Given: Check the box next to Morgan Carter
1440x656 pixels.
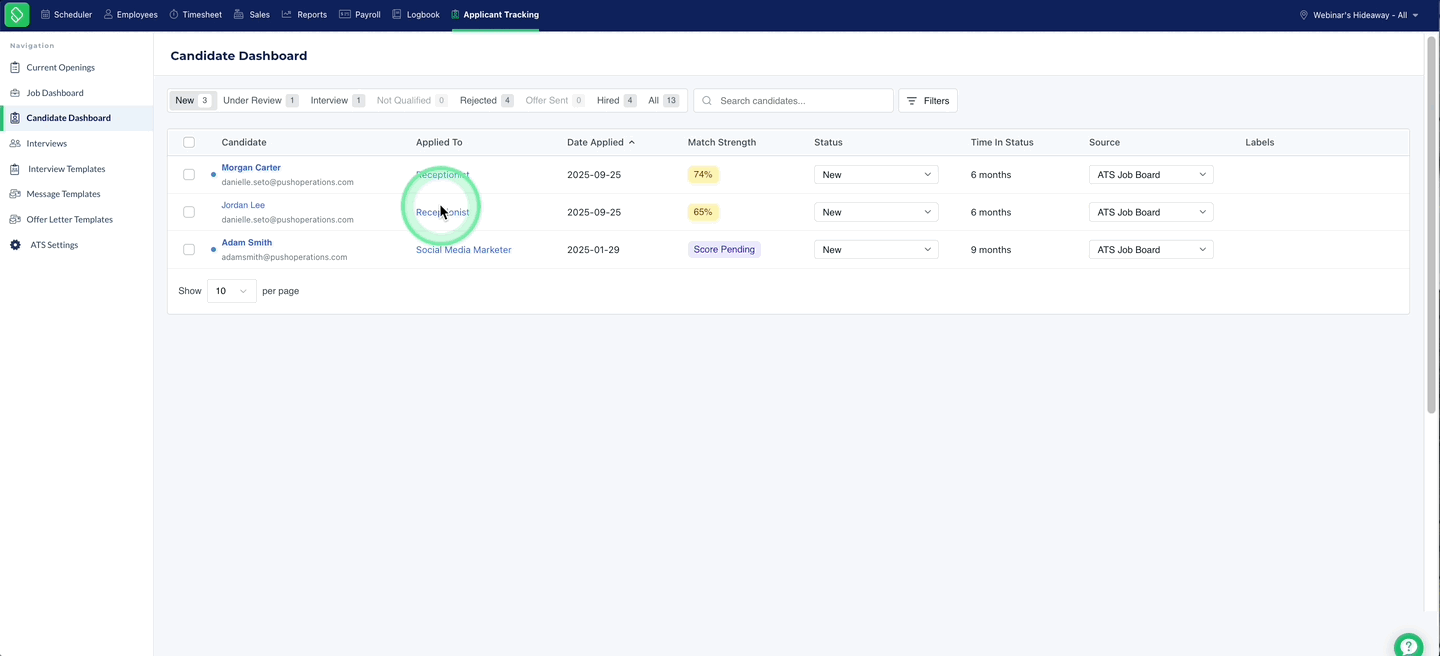Looking at the screenshot, I should tap(189, 174).
